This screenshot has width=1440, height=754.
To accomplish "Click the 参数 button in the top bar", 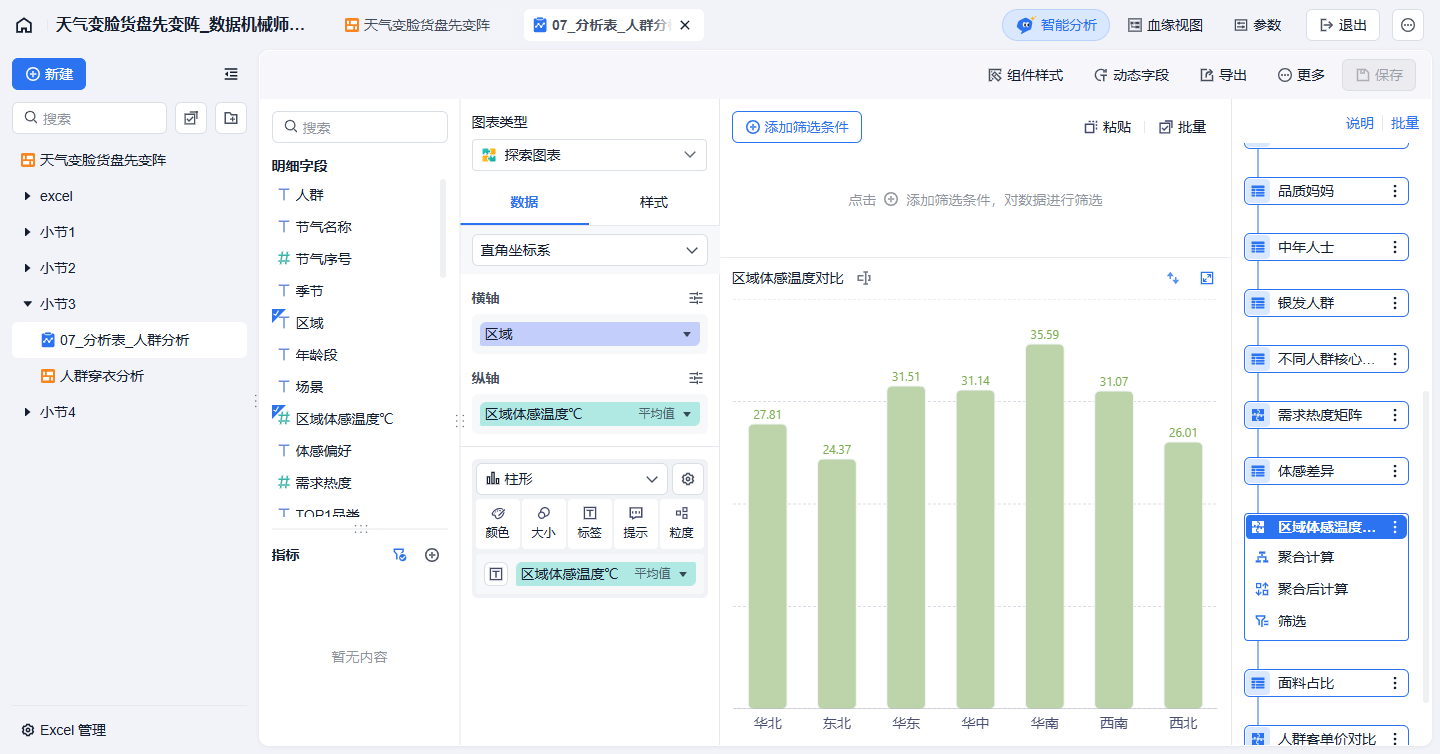I will [1258, 25].
